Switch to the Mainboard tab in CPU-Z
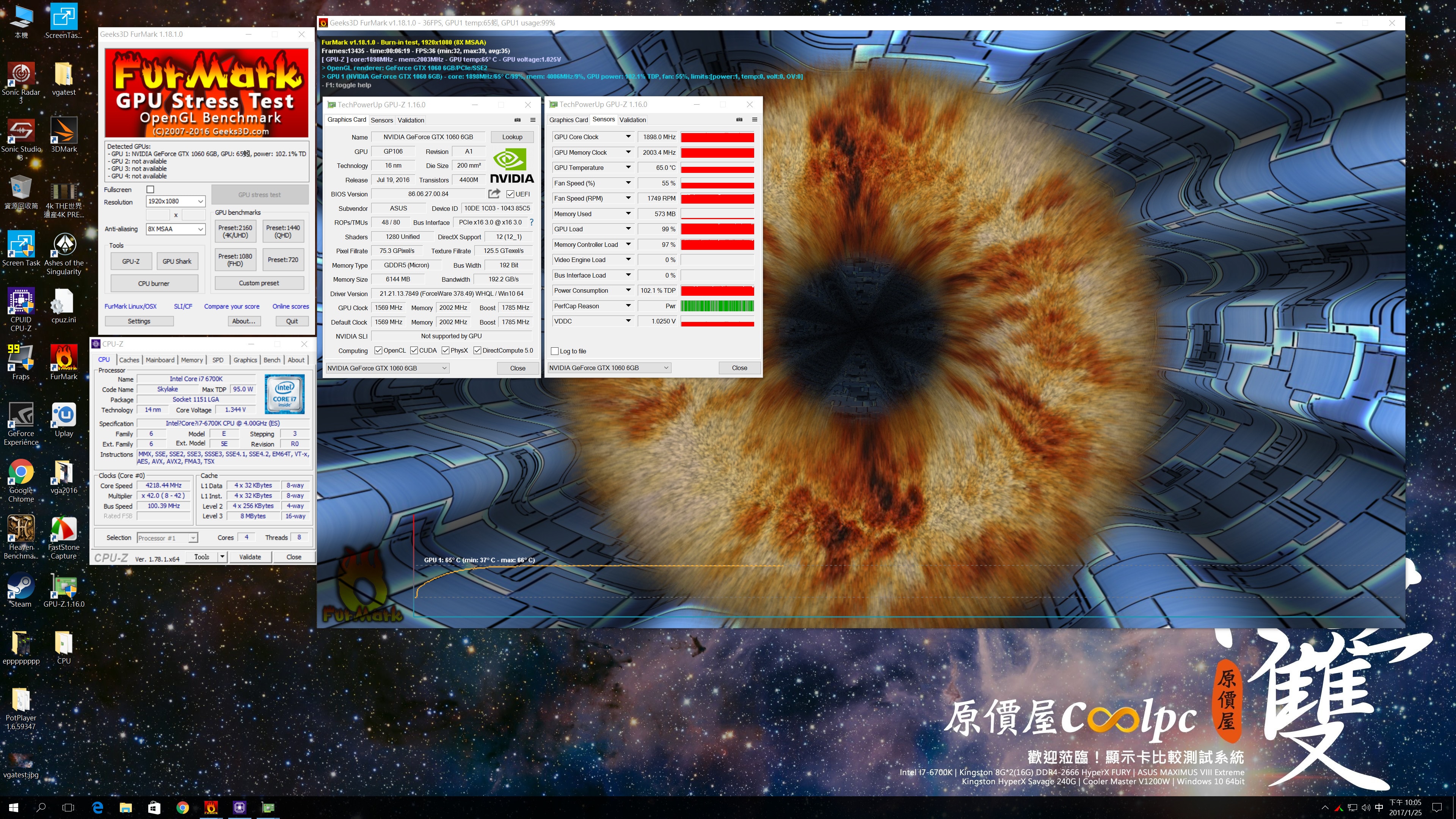 coord(160,360)
